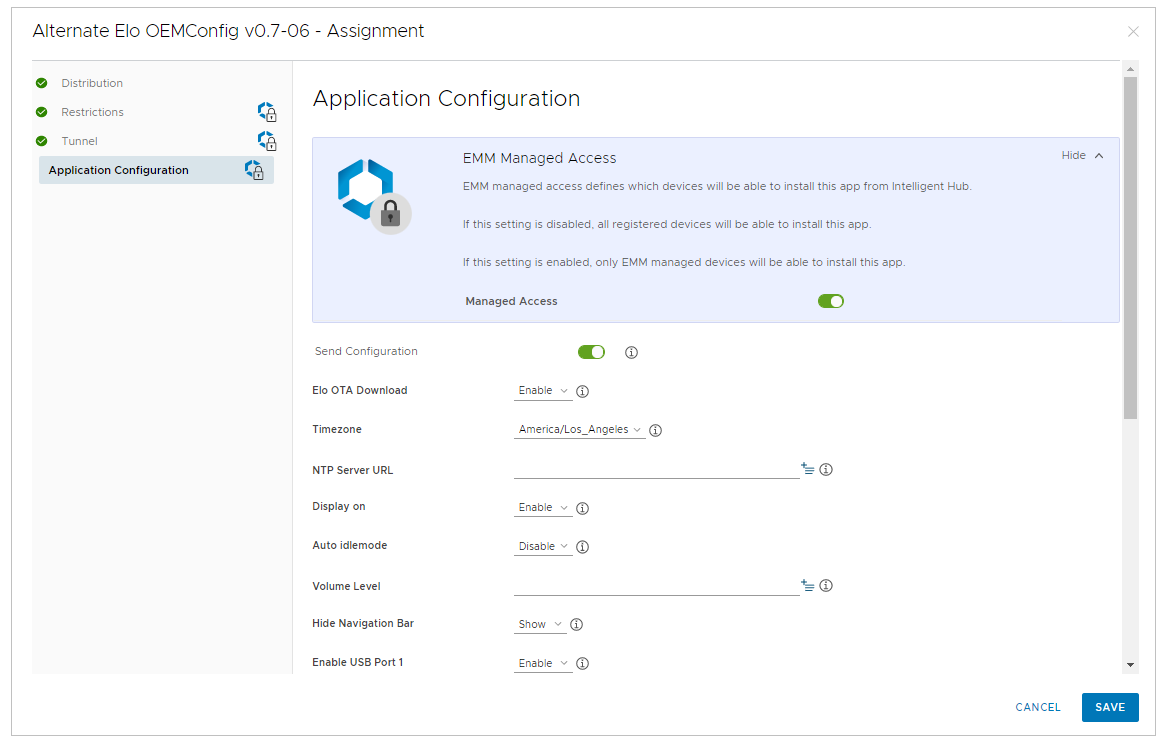Go to the Tunnel step
This screenshot has width=1168, height=746.
tap(79, 141)
